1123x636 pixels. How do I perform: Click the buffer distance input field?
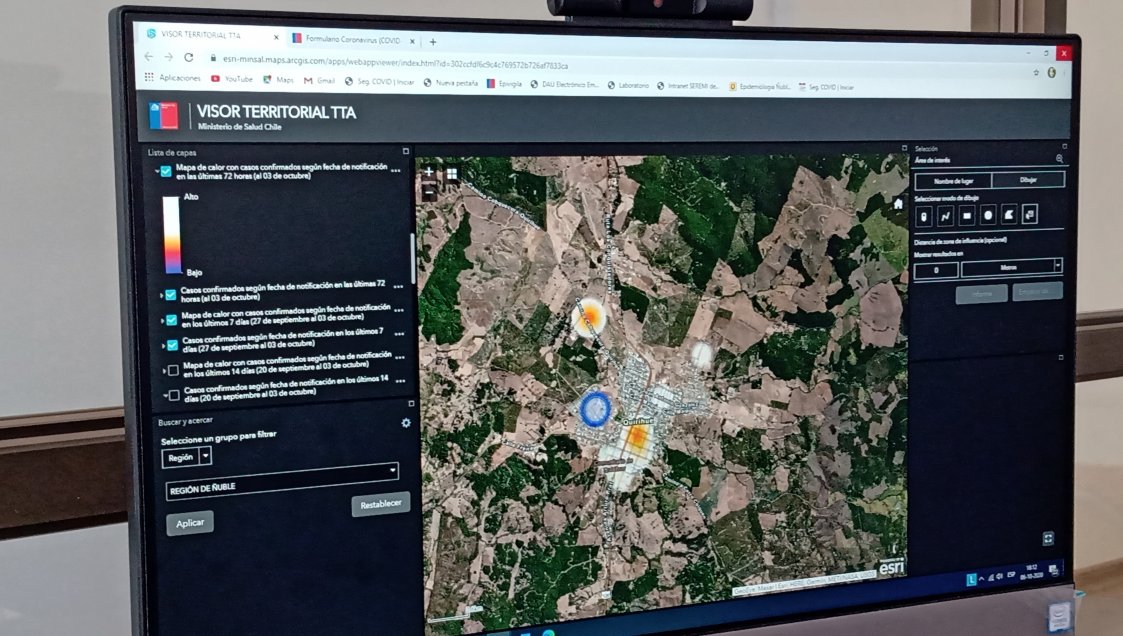pyautogui.click(x=936, y=270)
